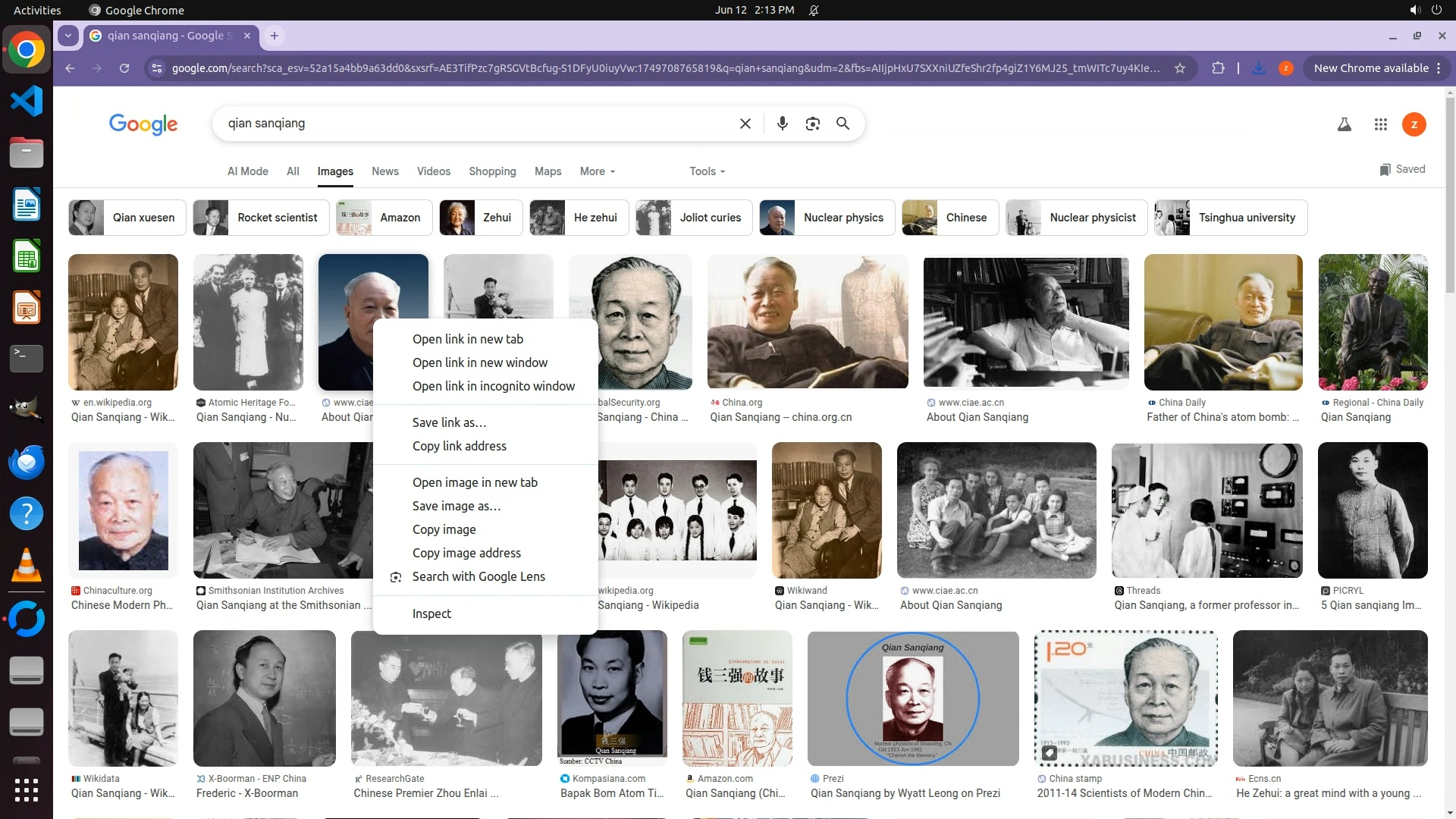Expand the More search filters dropdown
This screenshot has width=1456, height=819.
597,171
